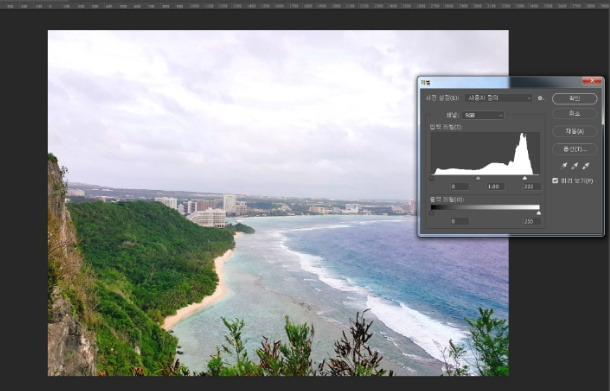Open the 옵션(T)... options button
The height and width of the screenshot is (391, 610).
pyautogui.click(x=575, y=149)
